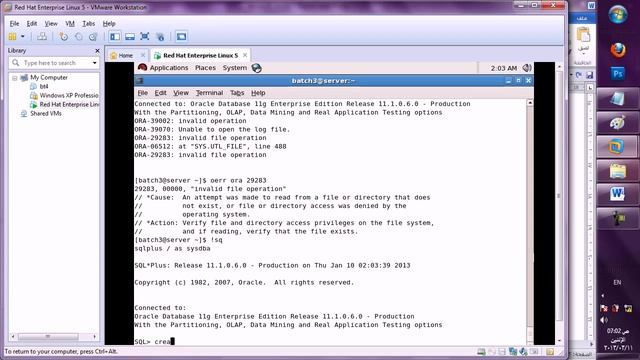This screenshot has width=640, height=360.
Task: Take a snapshot using the snapshot toolbar icon
Action: coord(64,37)
